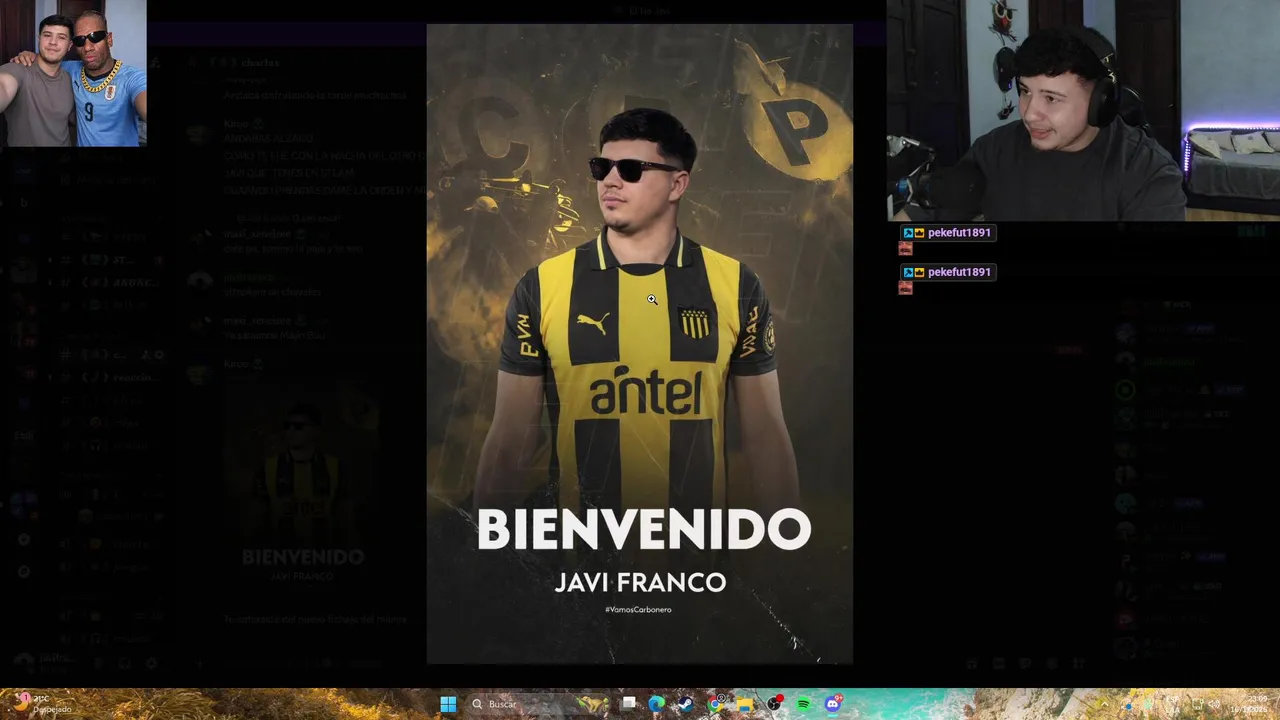
Task: Expand the hidden system tray icons
Action: pyautogui.click(x=1104, y=704)
